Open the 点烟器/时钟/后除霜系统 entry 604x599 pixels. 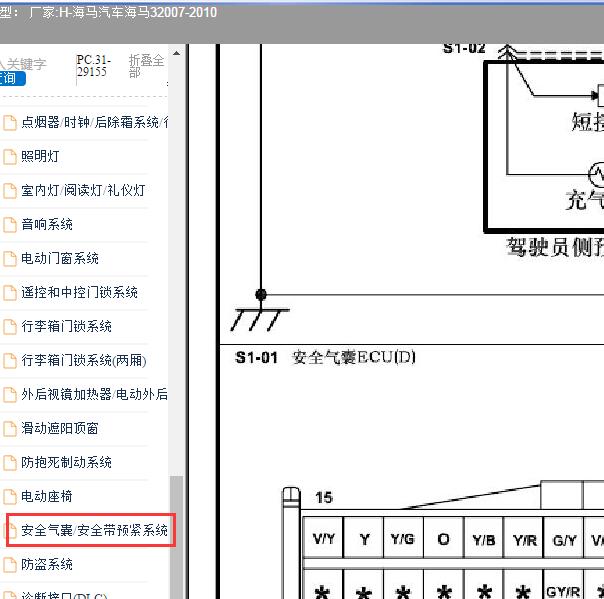[94, 122]
